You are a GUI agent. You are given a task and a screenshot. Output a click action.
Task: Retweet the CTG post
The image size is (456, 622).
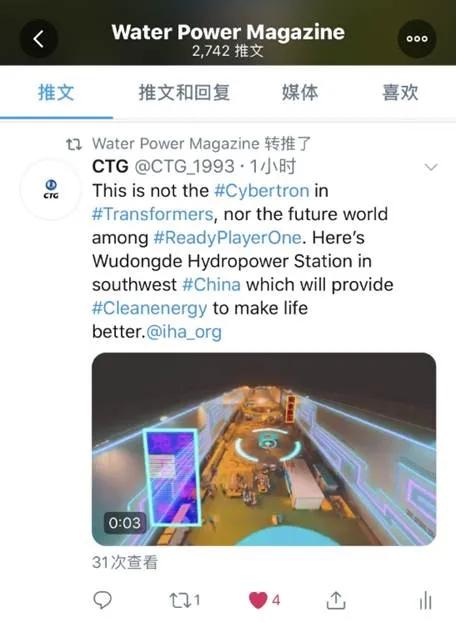(185, 600)
